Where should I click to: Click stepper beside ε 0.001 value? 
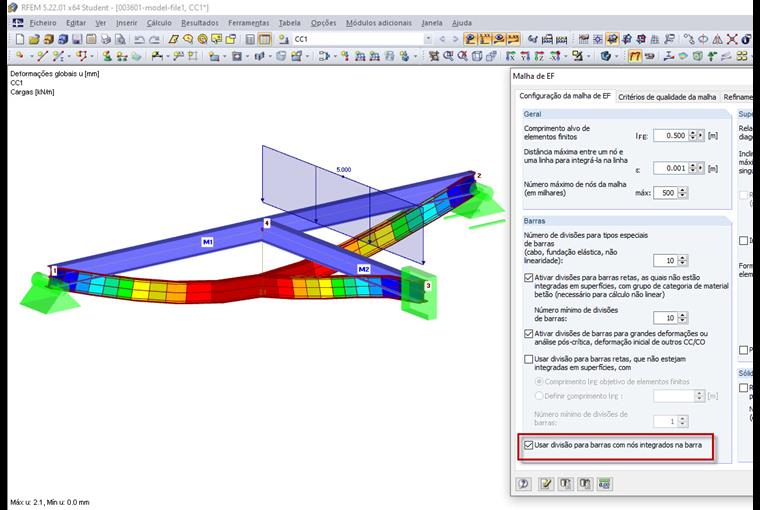pyautogui.click(x=693, y=168)
